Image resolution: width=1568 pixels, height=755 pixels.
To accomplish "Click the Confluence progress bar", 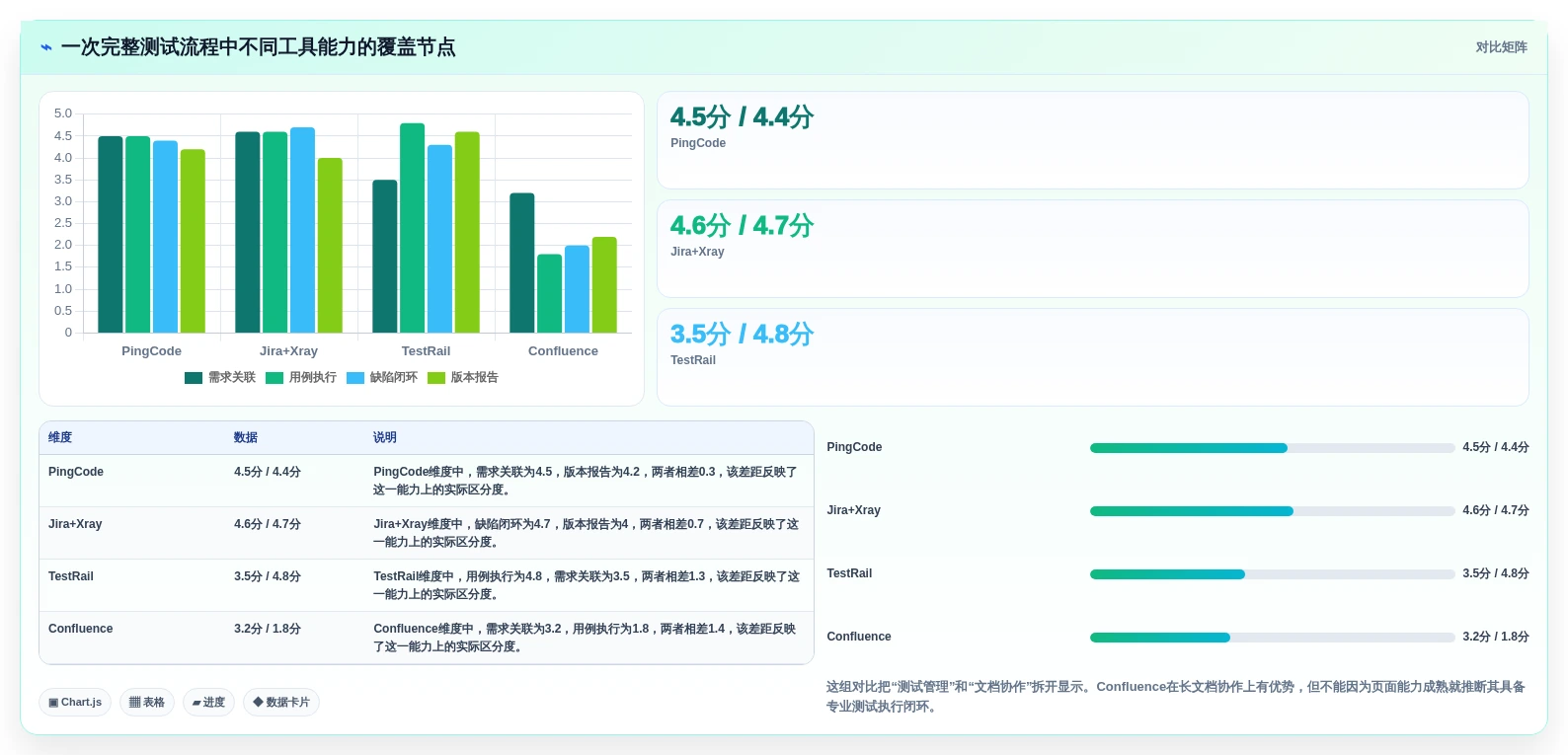I will (x=1272, y=638).
